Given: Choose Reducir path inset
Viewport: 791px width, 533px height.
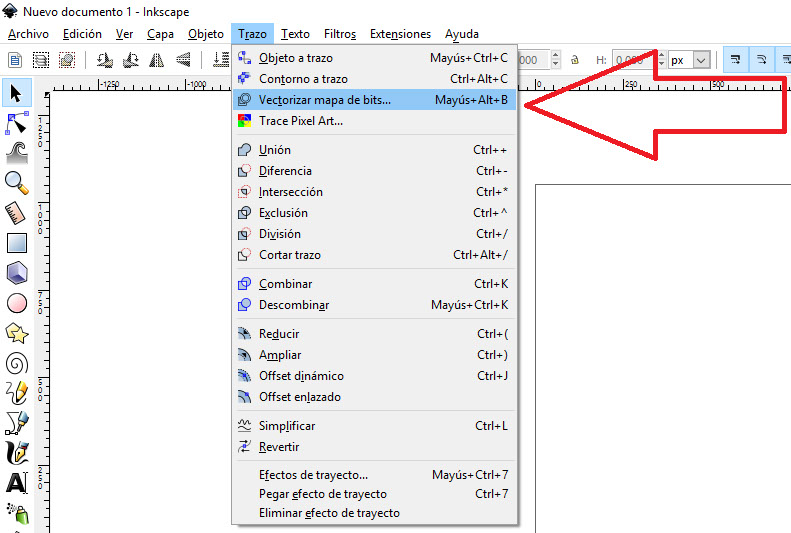Looking at the screenshot, I should [x=375, y=334].
